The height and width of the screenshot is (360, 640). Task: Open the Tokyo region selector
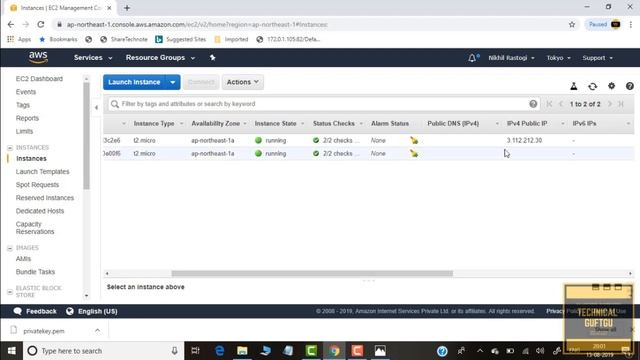point(558,58)
